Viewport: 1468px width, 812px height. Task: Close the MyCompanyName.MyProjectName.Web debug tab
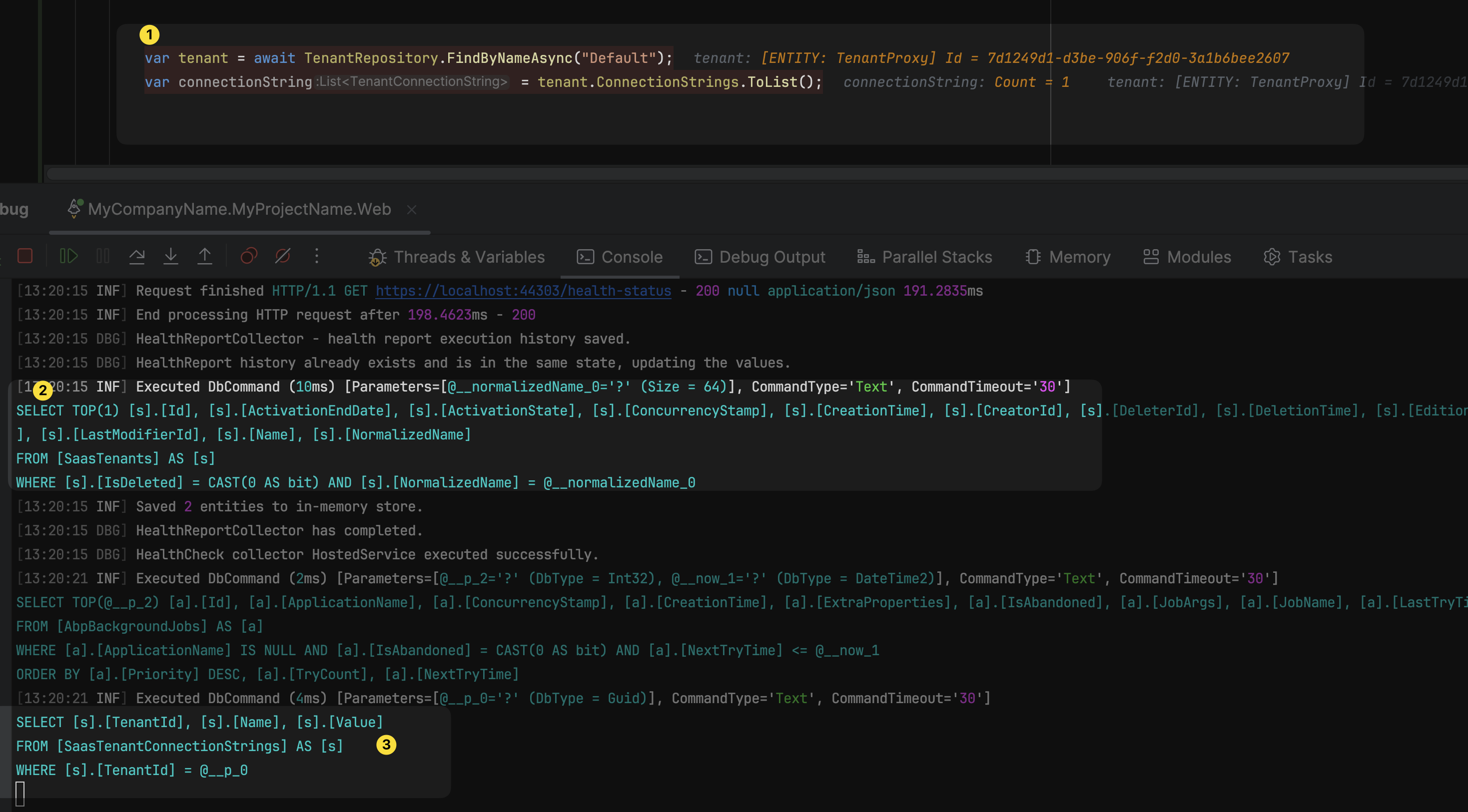point(411,210)
